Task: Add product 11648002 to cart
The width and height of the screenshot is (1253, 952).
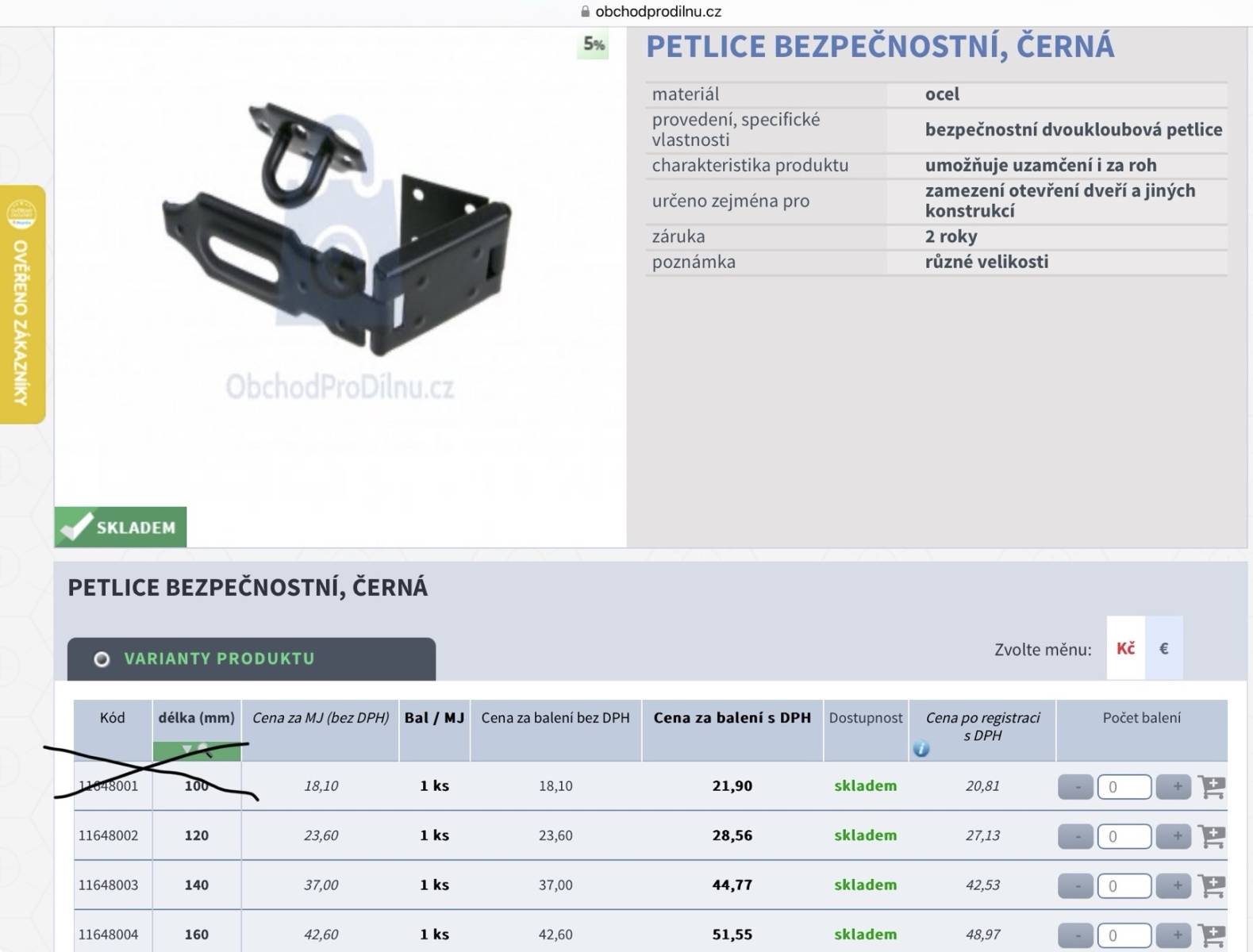Action: point(1212,836)
